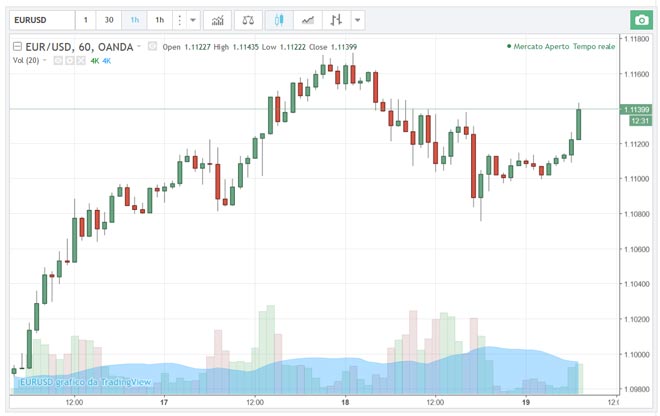Click the EURUSD symbol input field
Image resolution: width=660 pixels, height=416 pixels.
tap(41, 20)
